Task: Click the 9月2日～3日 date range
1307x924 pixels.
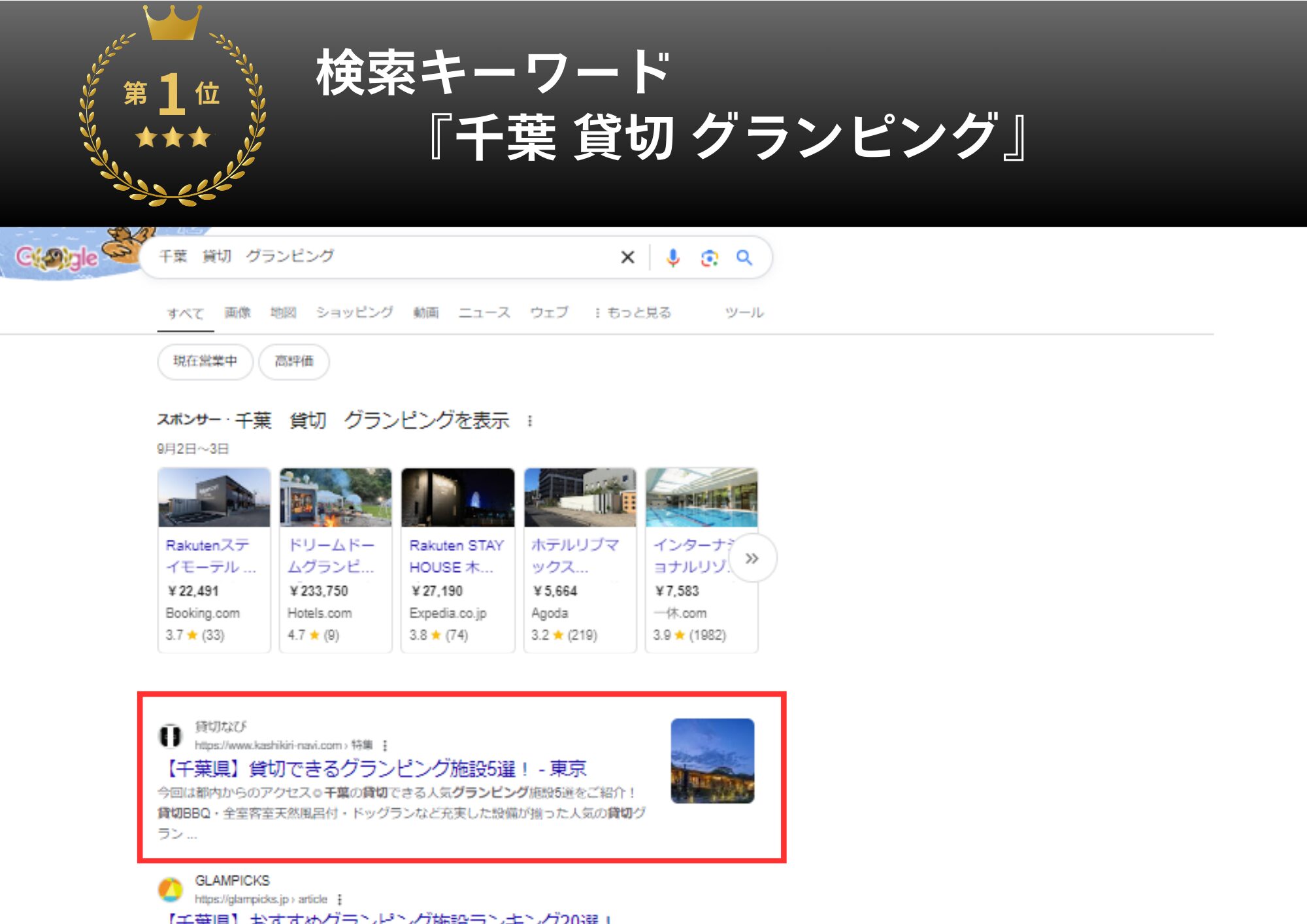Action: click(x=193, y=449)
